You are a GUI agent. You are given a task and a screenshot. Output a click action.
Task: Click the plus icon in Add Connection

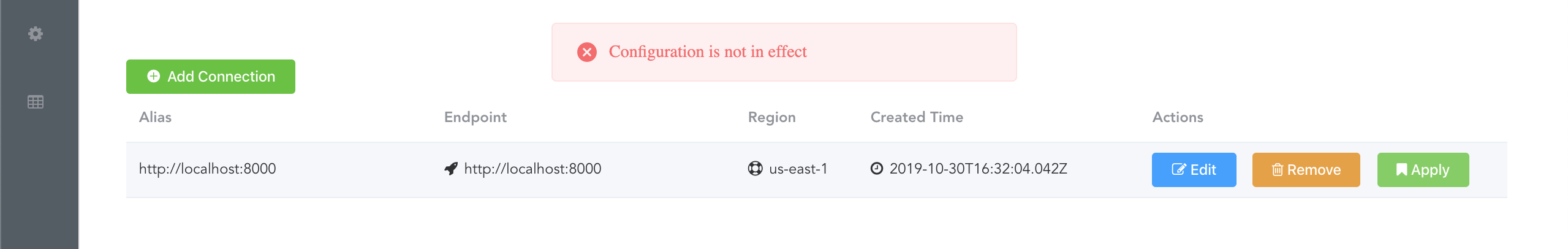coord(154,76)
